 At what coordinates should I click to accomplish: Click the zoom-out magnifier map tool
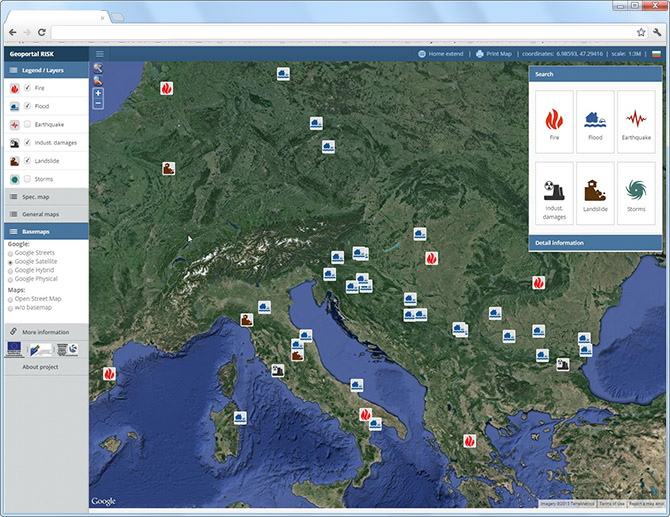(98, 80)
